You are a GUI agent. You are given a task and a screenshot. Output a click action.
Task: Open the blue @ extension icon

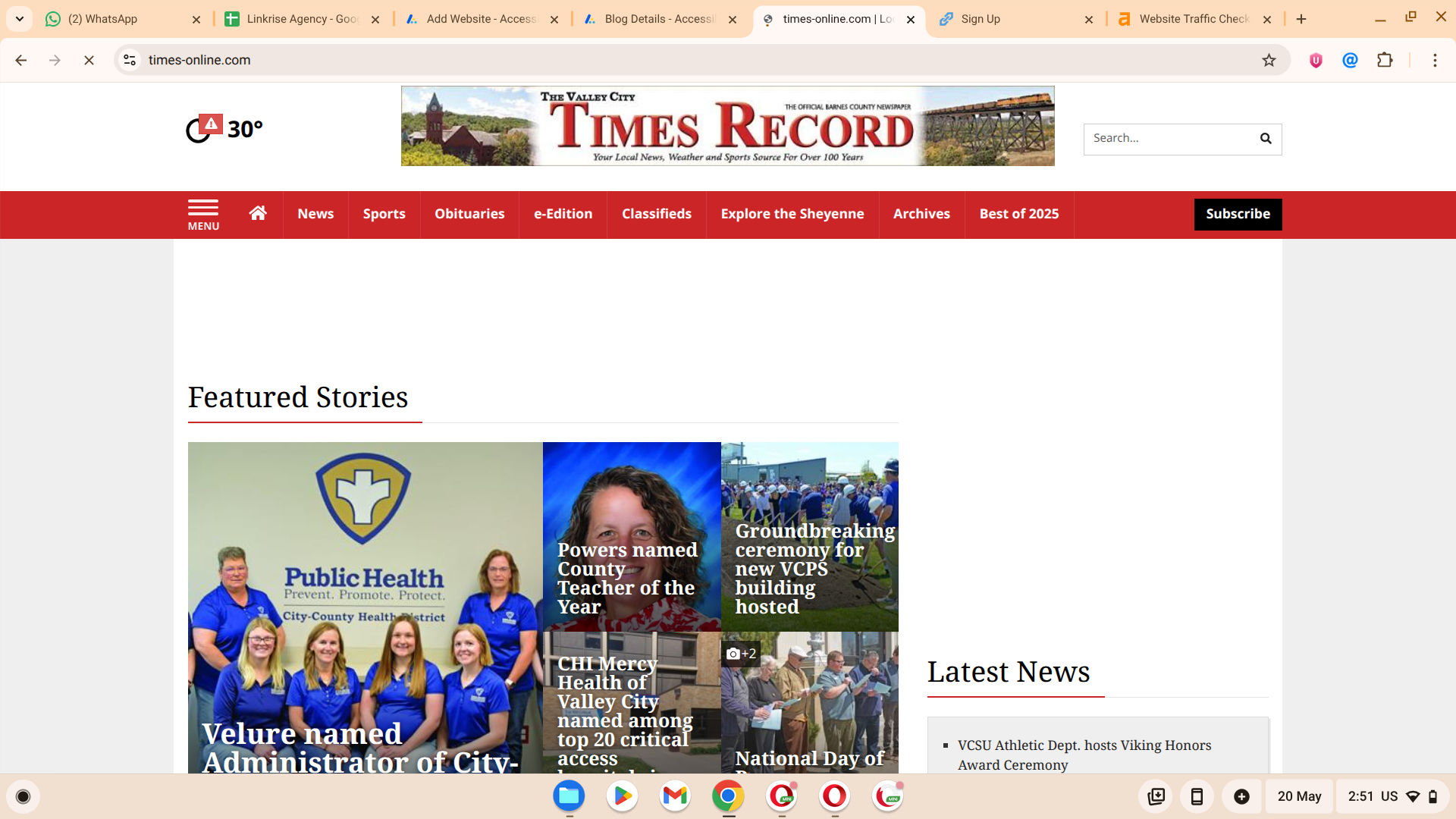coord(1350,60)
